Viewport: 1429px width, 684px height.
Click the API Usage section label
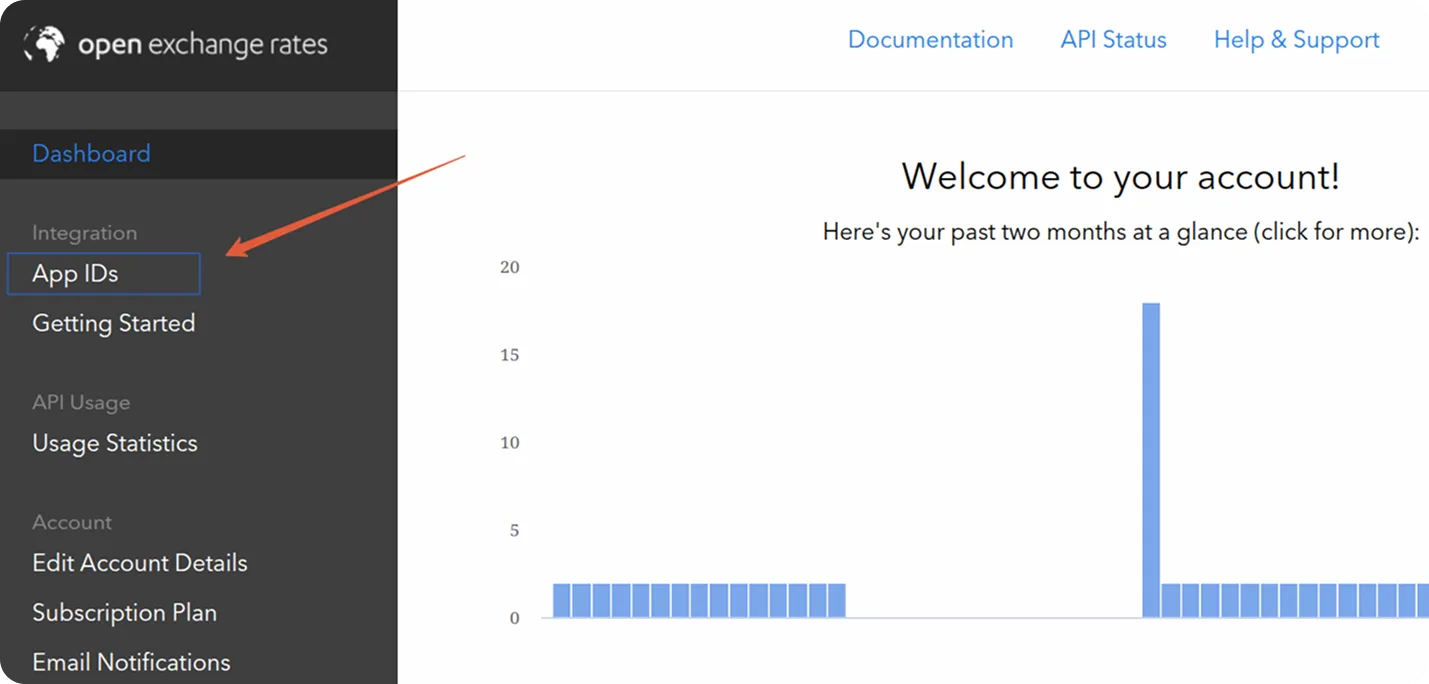[81, 403]
